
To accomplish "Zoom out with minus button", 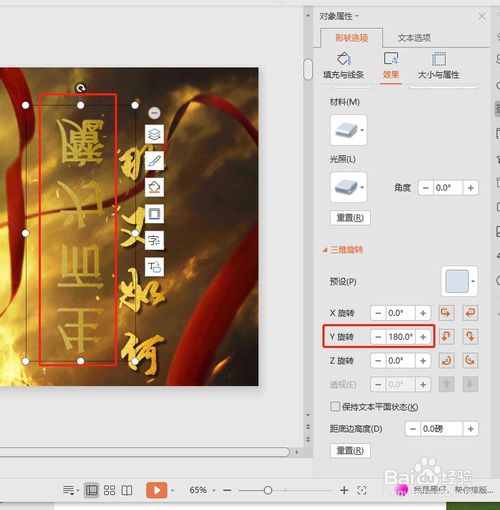I will tap(227, 490).
